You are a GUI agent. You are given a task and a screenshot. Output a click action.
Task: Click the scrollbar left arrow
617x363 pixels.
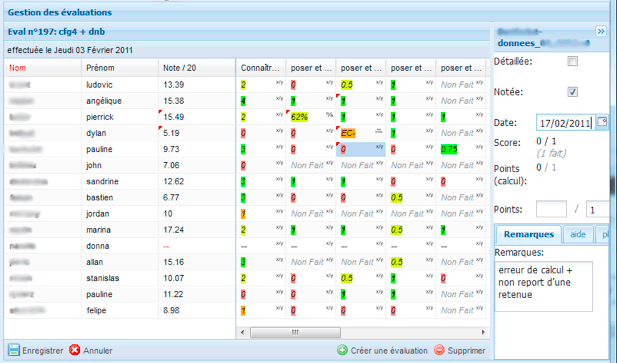pos(242,332)
